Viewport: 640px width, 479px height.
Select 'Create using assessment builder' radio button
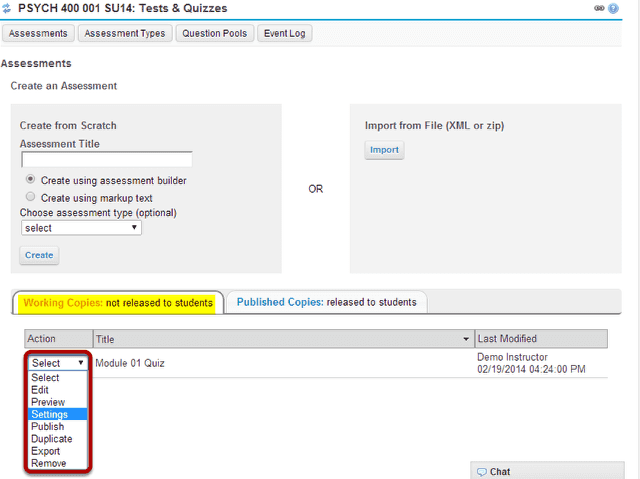tap(30, 179)
